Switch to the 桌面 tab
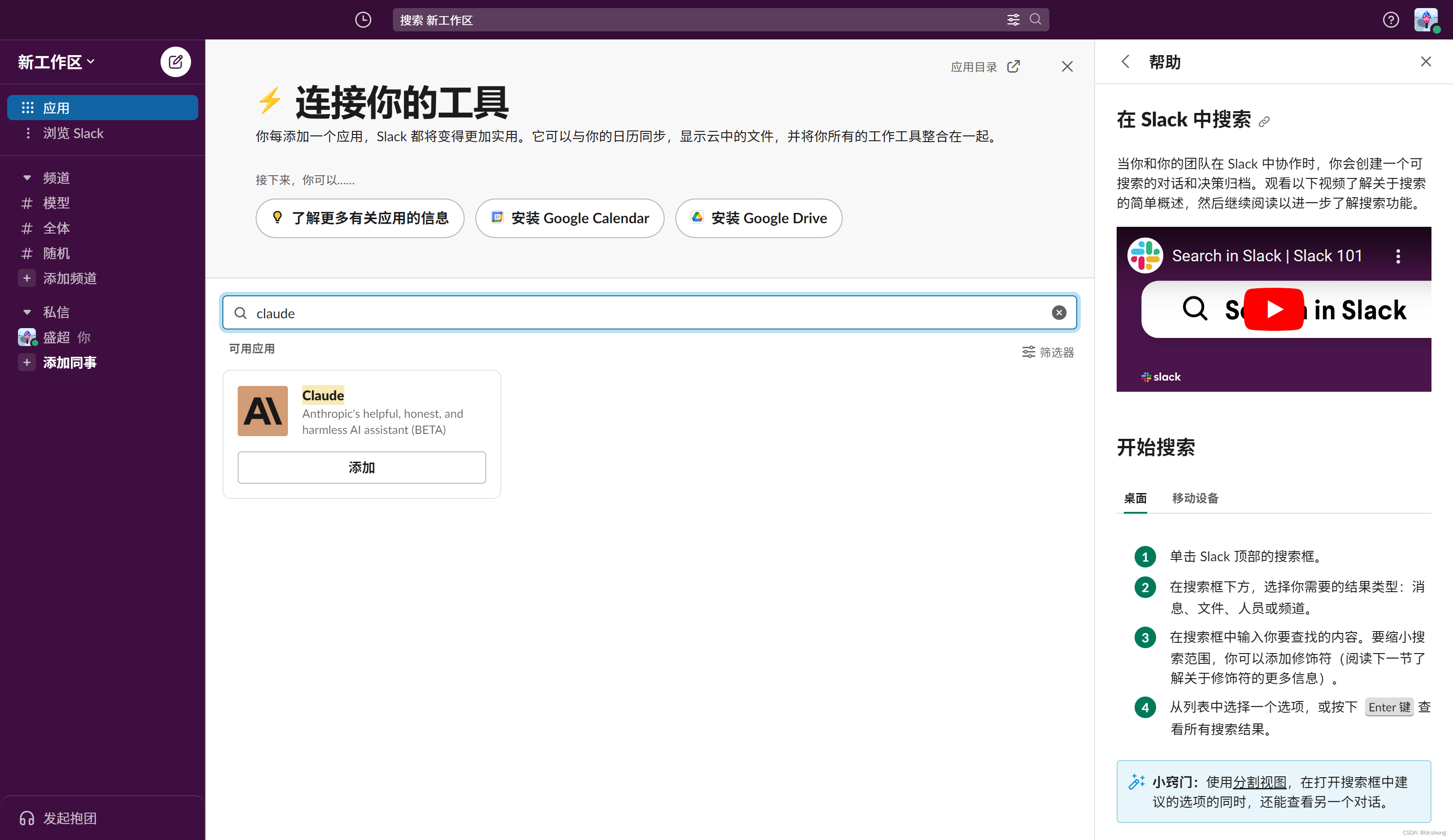 [1135, 498]
